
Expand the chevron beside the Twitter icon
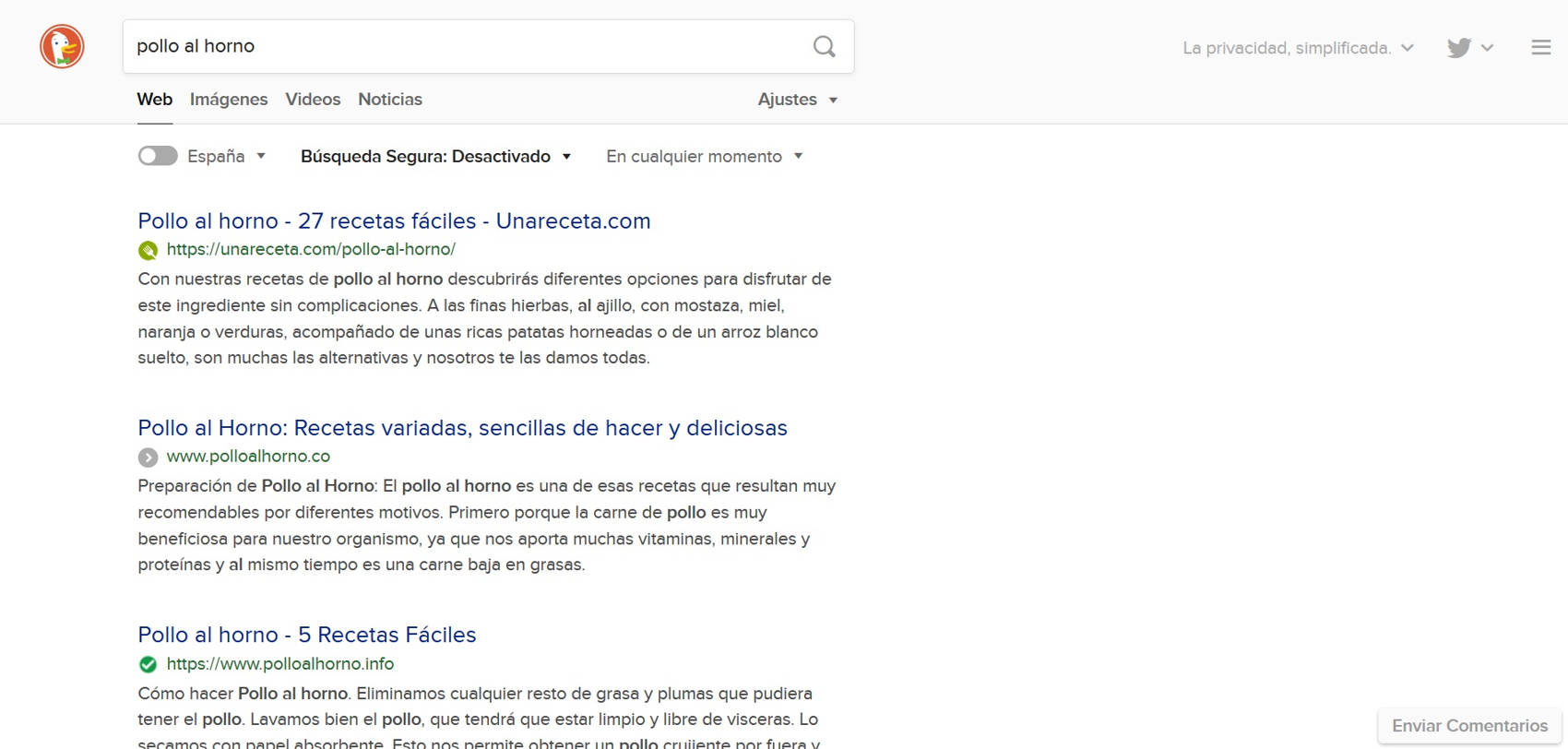click(1487, 48)
